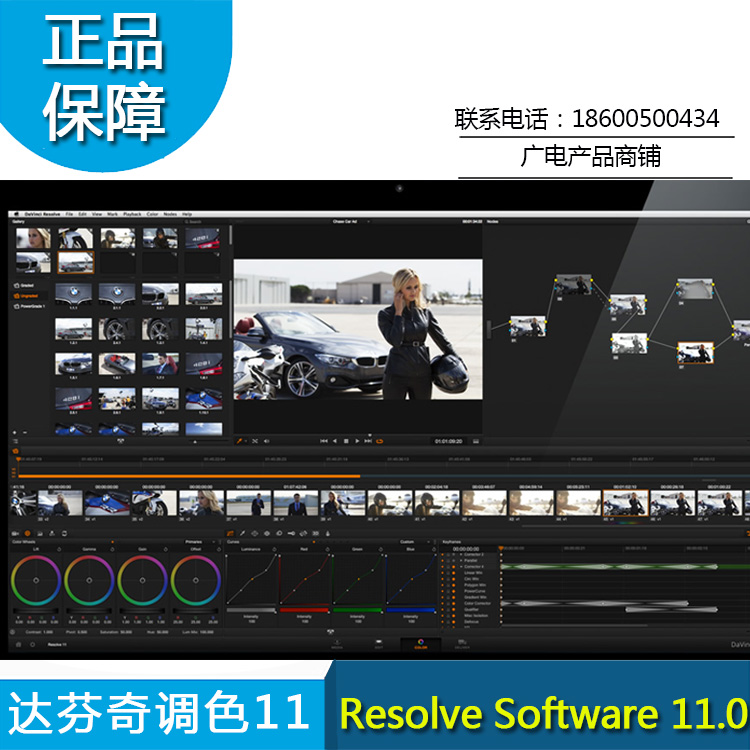Open the Power Window palette icon
The image size is (750, 750).
[x=254, y=533]
